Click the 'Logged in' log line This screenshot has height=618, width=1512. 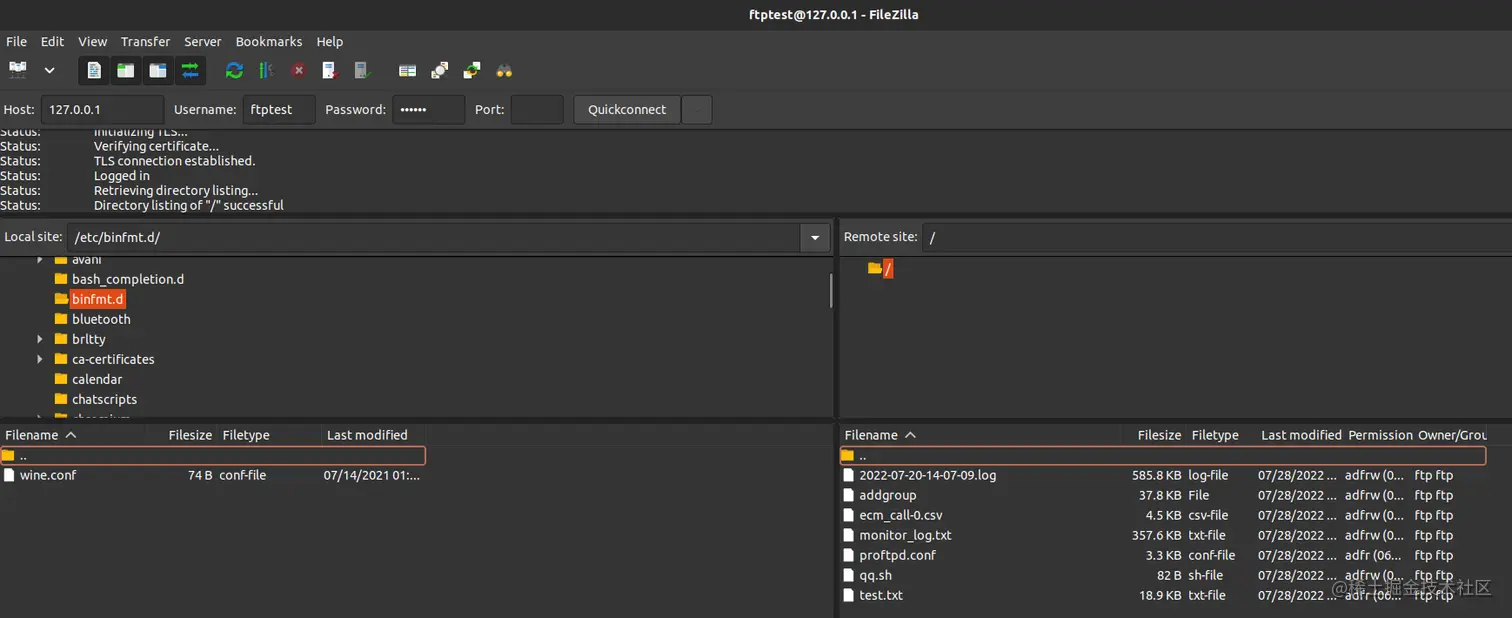point(122,176)
